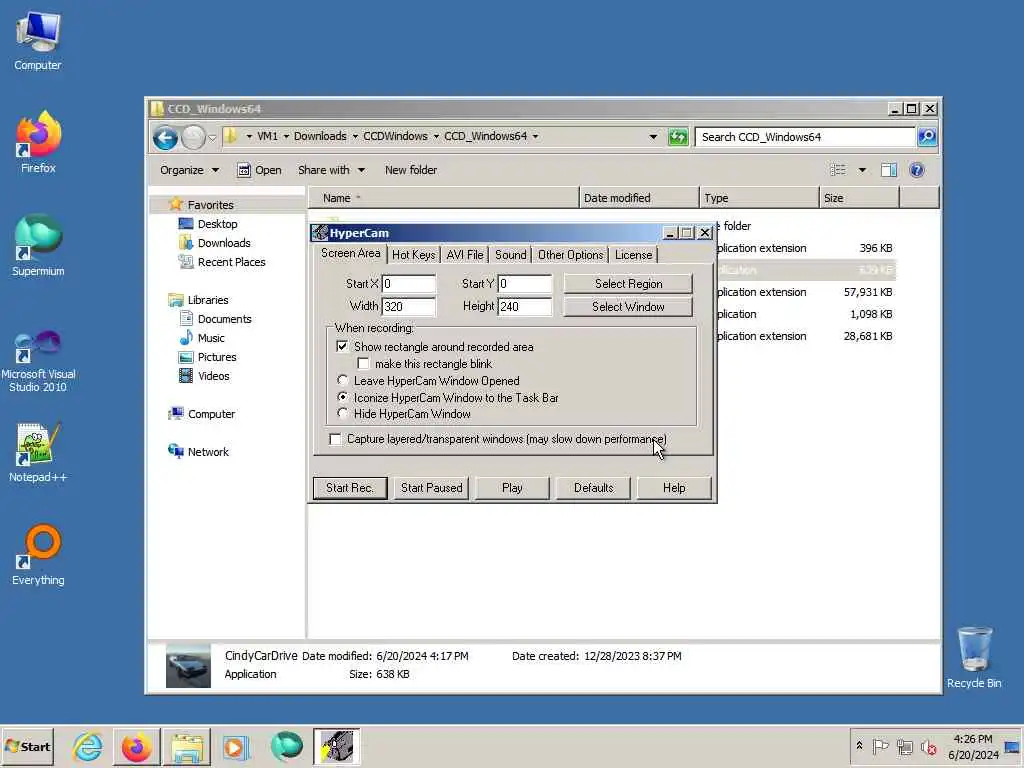Click the HyperCam taskbar icon

pos(336,746)
